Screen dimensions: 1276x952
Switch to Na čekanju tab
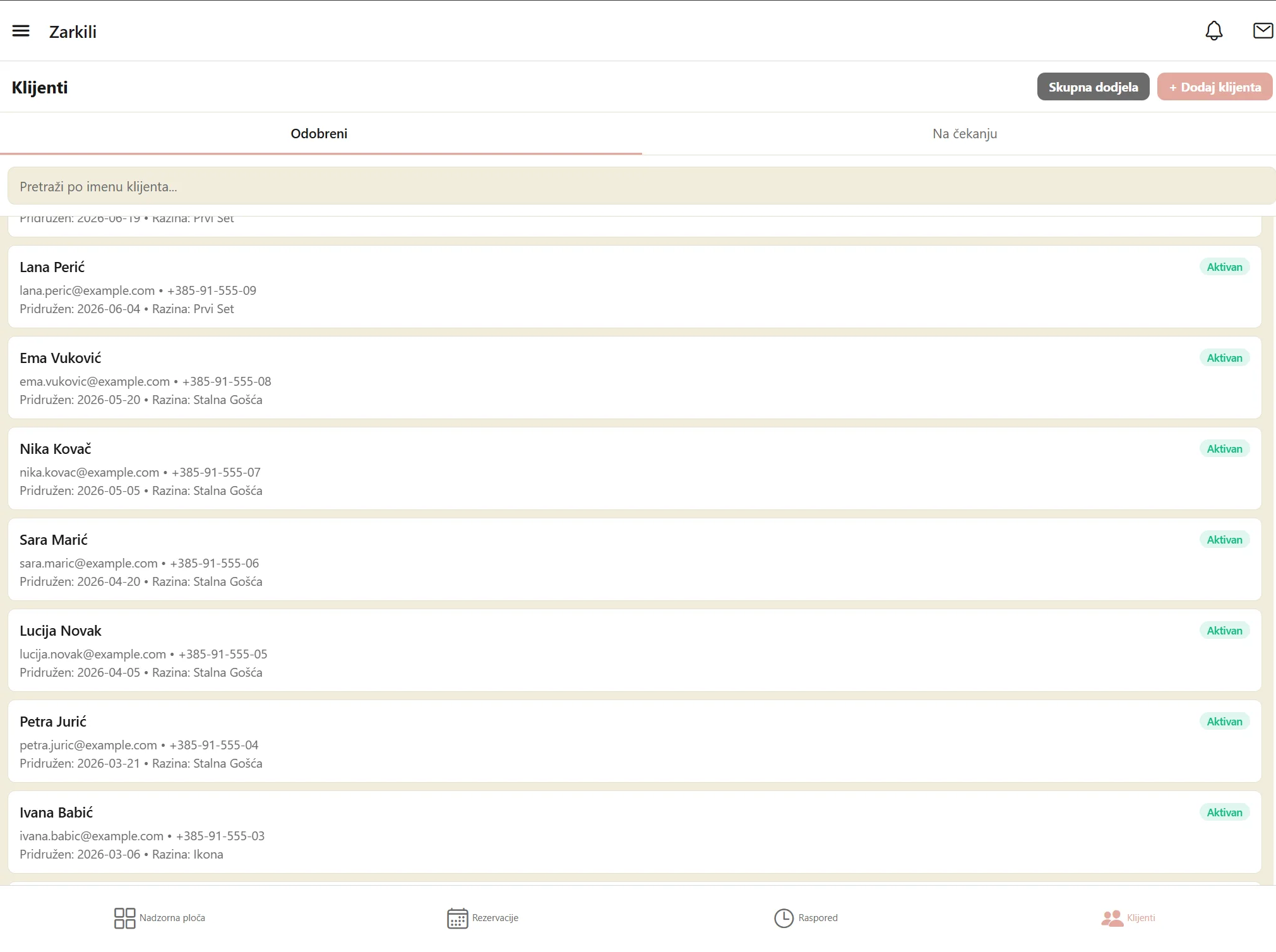point(965,134)
